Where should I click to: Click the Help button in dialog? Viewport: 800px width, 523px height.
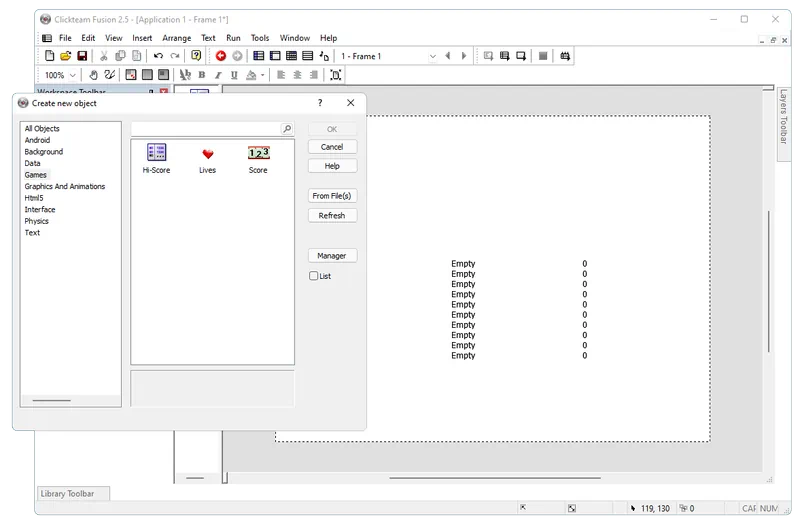(332, 166)
